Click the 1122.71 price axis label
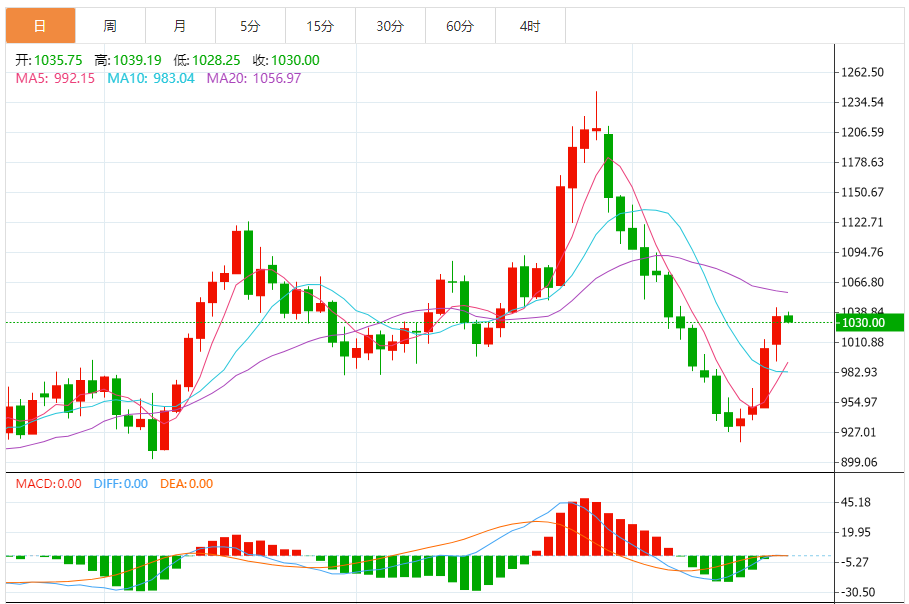The image size is (909, 604). point(863,223)
